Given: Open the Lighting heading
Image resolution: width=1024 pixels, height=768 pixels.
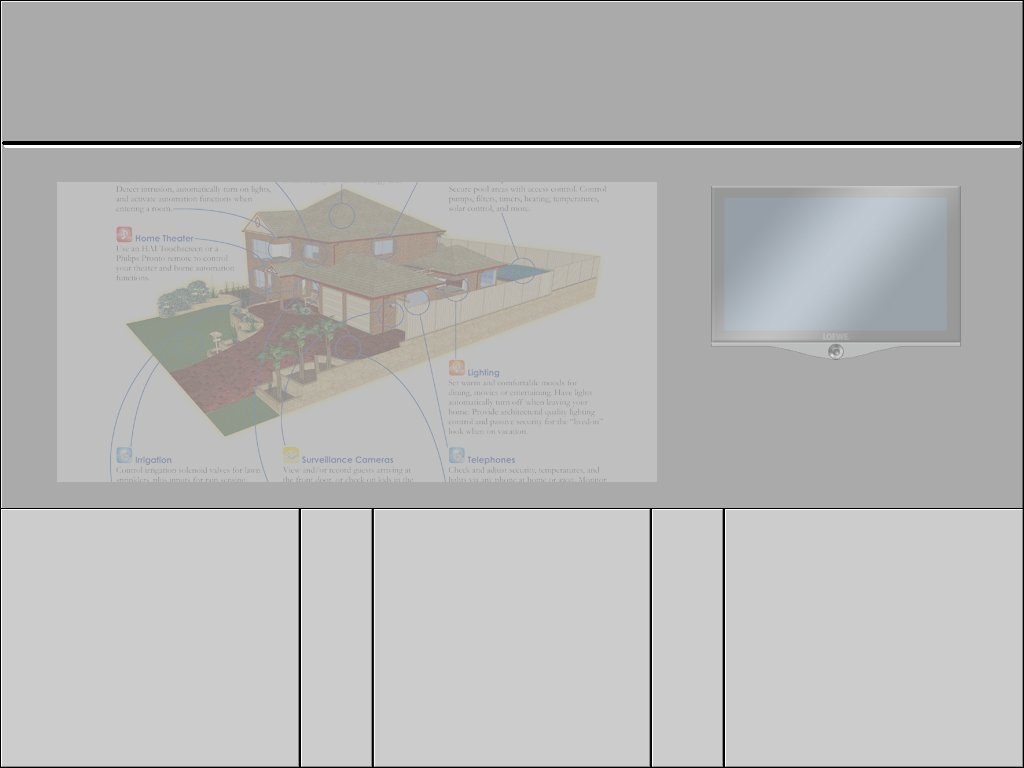Looking at the screenshot, I should pyautogui.click(x=483, y=373).
